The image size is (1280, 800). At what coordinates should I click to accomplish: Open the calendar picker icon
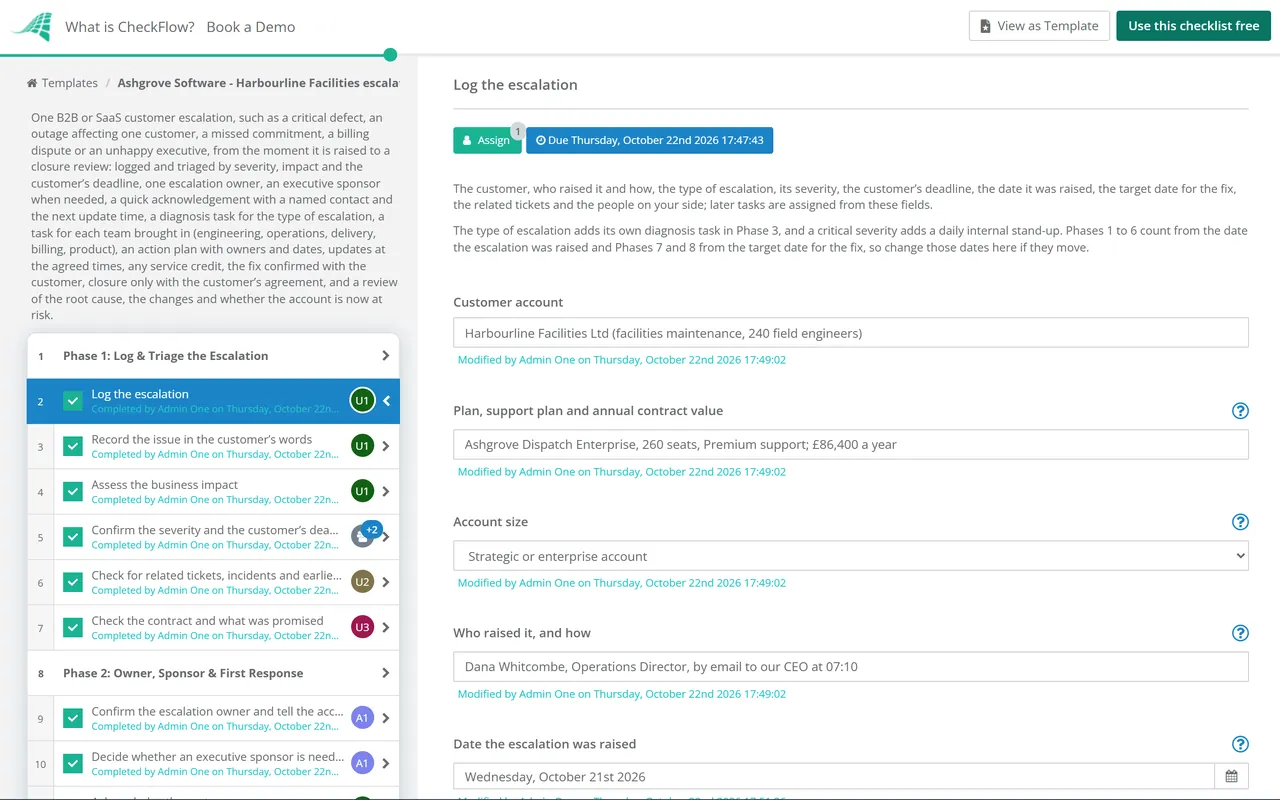1231,777
